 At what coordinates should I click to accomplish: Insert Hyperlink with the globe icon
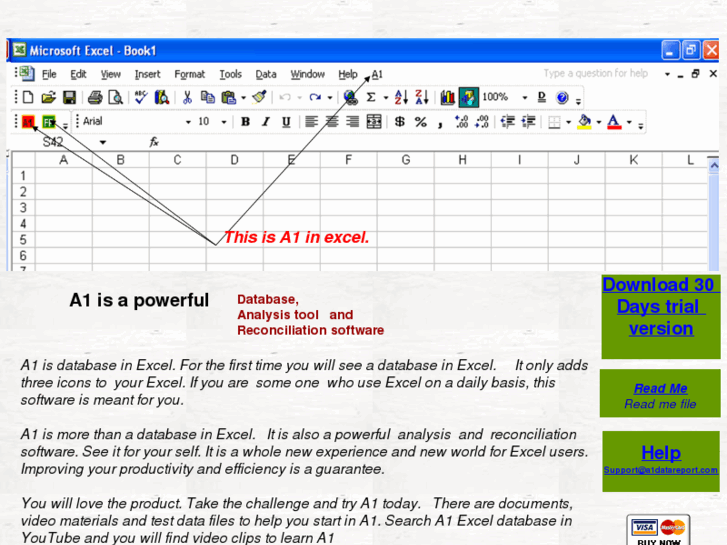pos(351,97)
